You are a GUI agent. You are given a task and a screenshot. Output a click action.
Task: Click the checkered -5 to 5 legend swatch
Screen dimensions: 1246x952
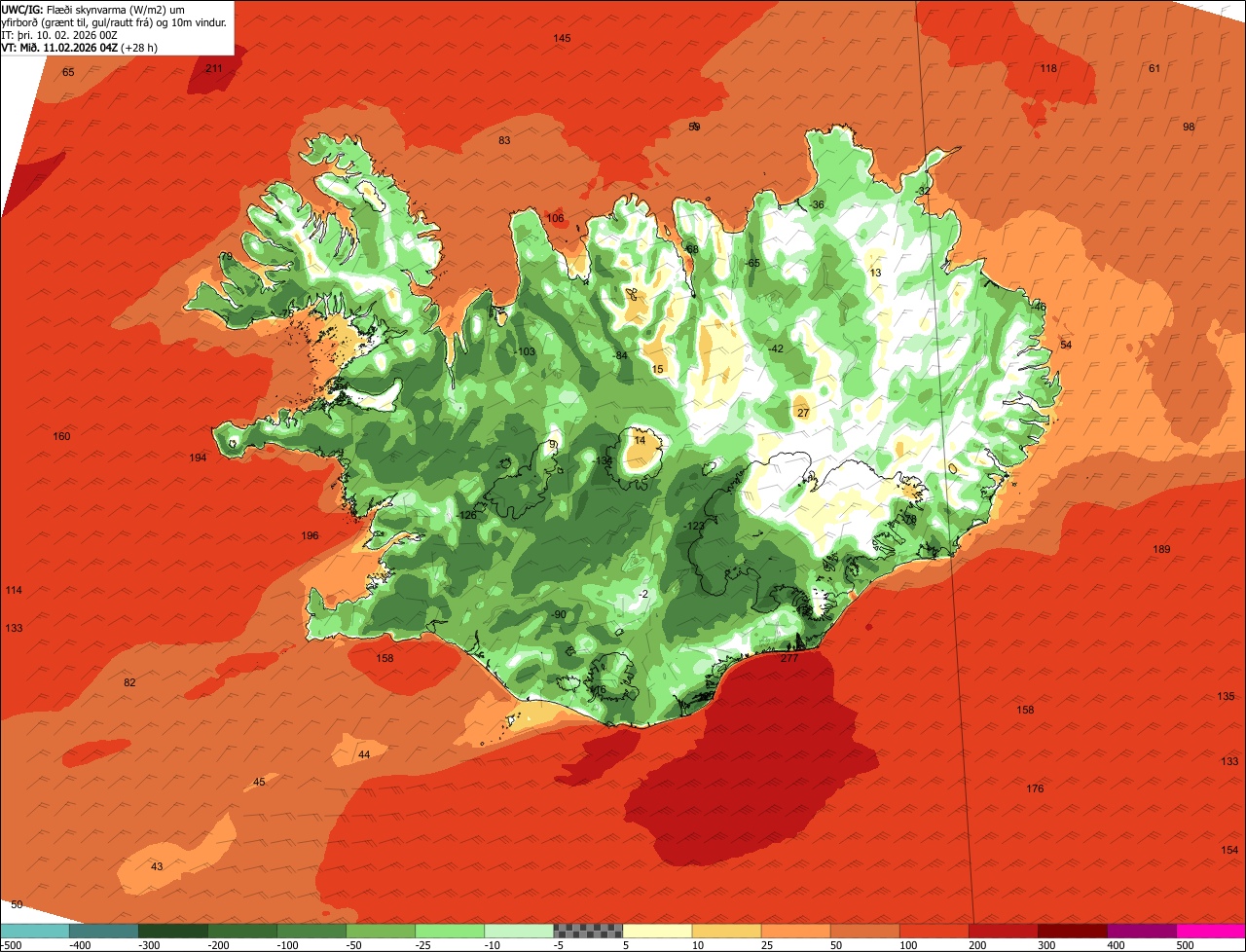587,930
